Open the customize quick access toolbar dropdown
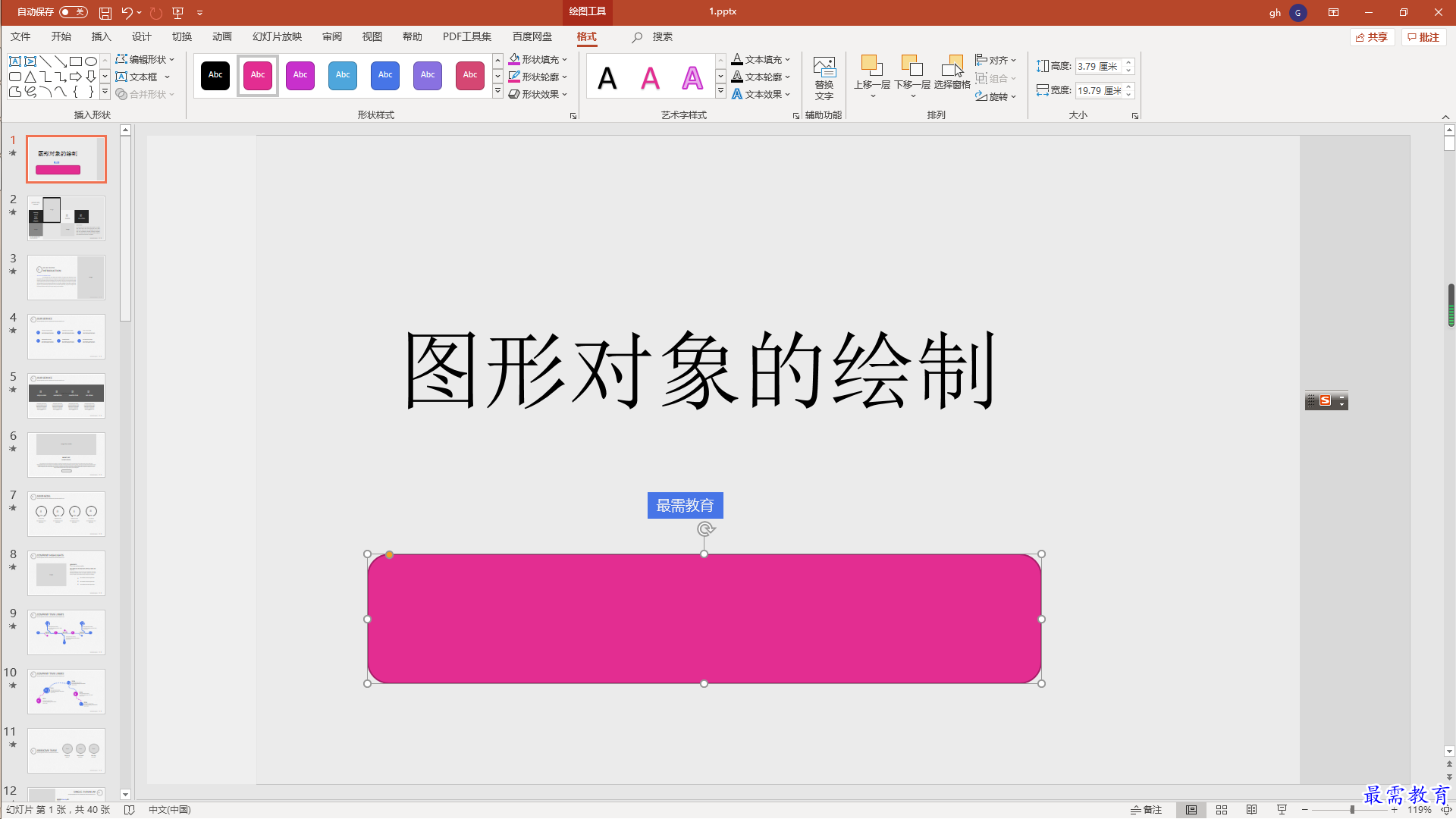 [x=200, y=13]
